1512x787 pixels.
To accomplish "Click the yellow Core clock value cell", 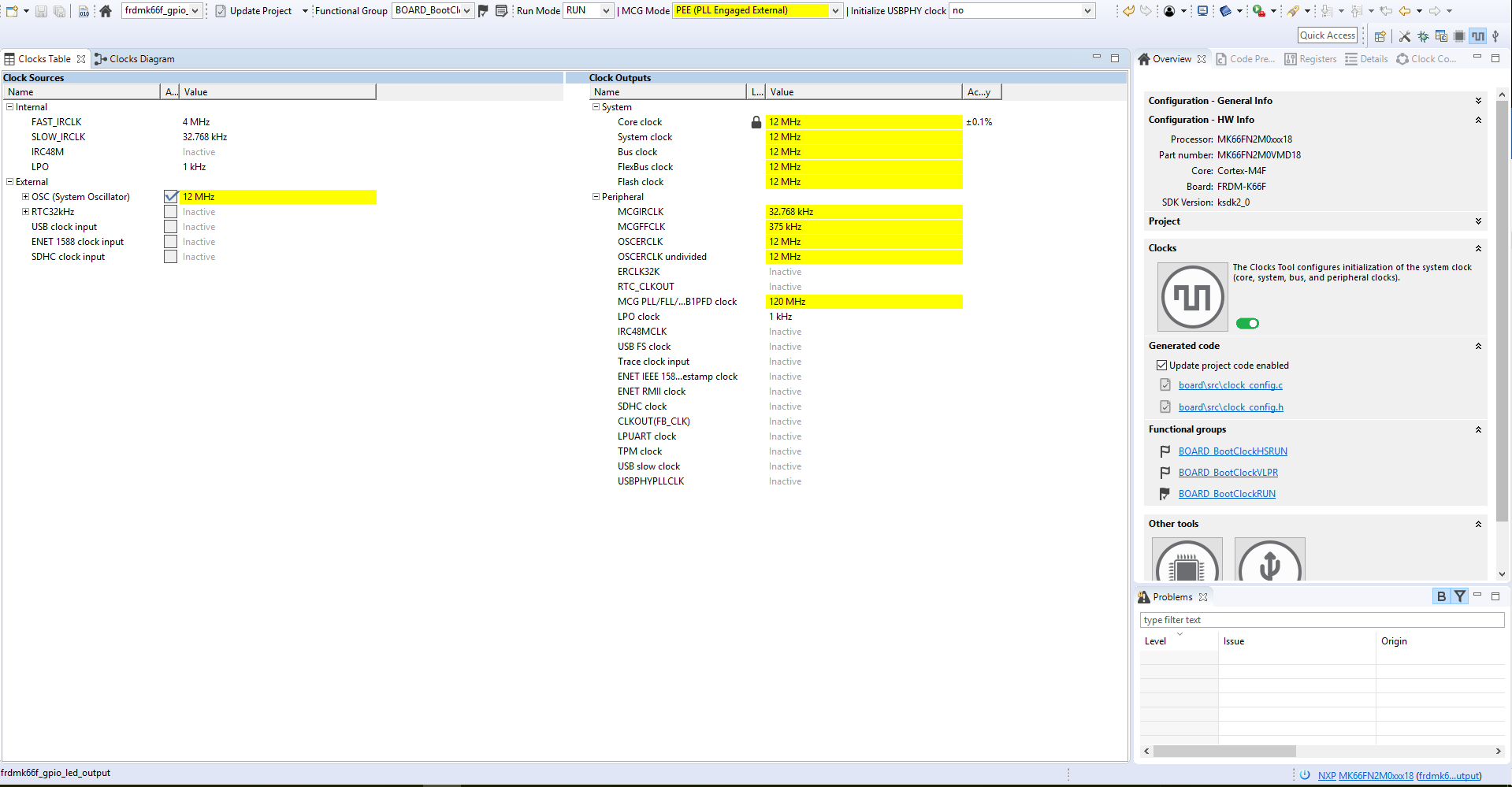I will pyautogui.click(x=864, y=122).
